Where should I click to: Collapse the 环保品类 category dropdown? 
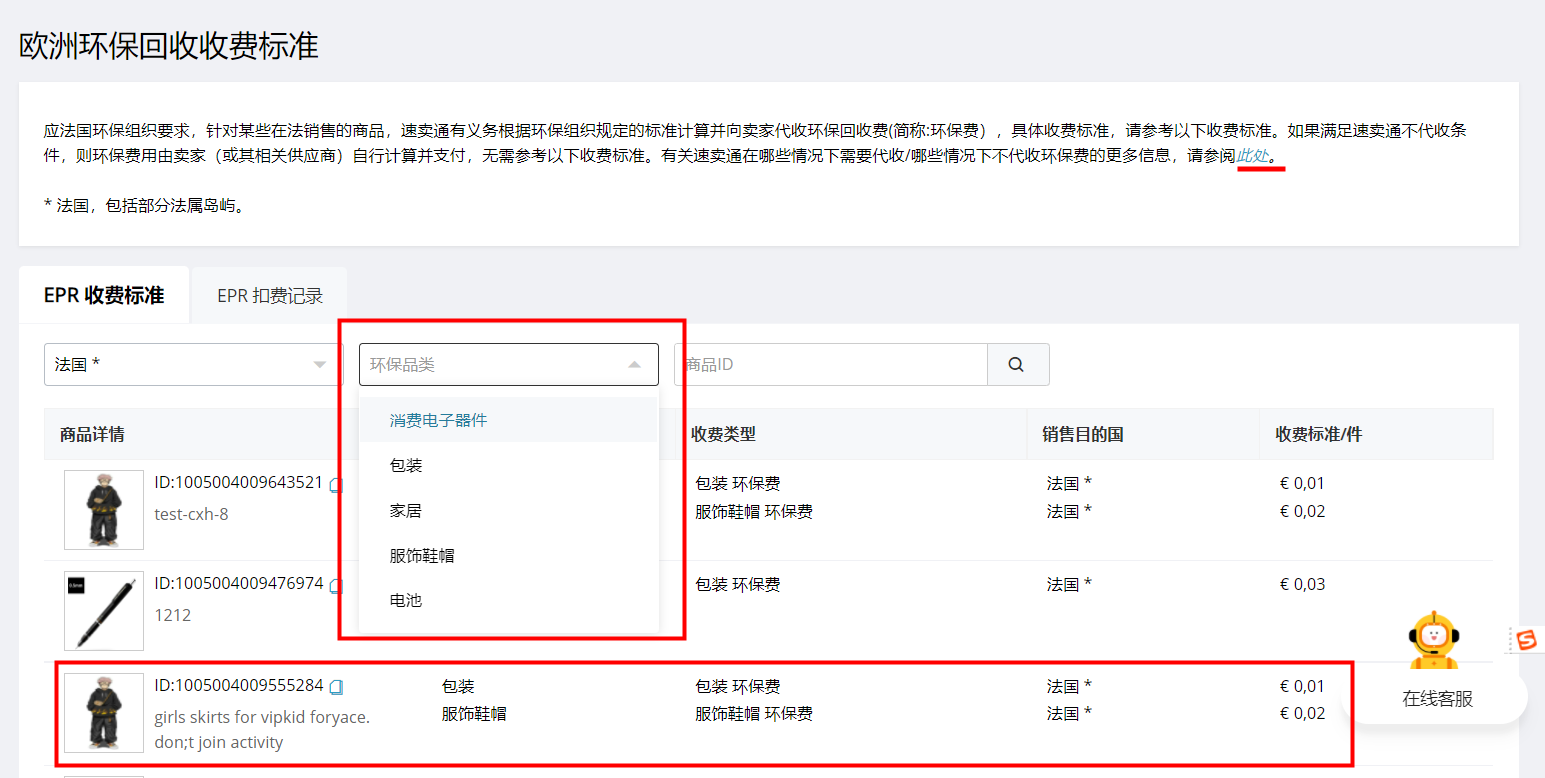point(509,365)
